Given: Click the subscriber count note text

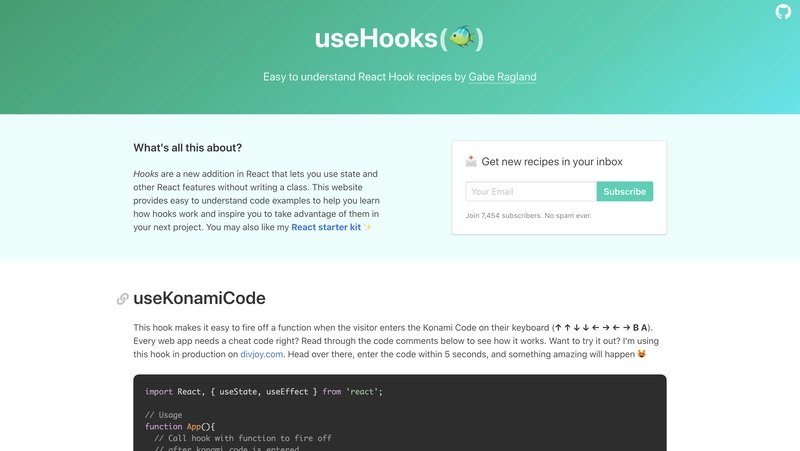Looking at the screenshot, I should 528,215.
